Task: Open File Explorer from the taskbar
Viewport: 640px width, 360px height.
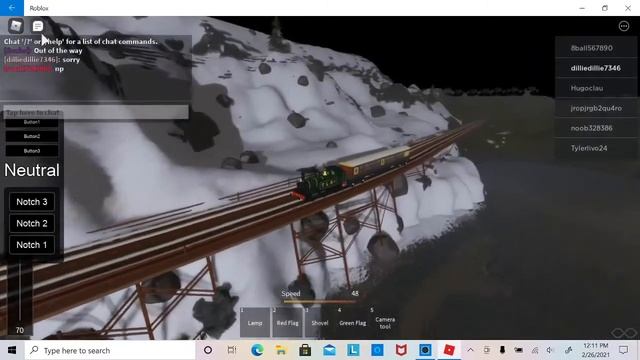Action: 281,350
